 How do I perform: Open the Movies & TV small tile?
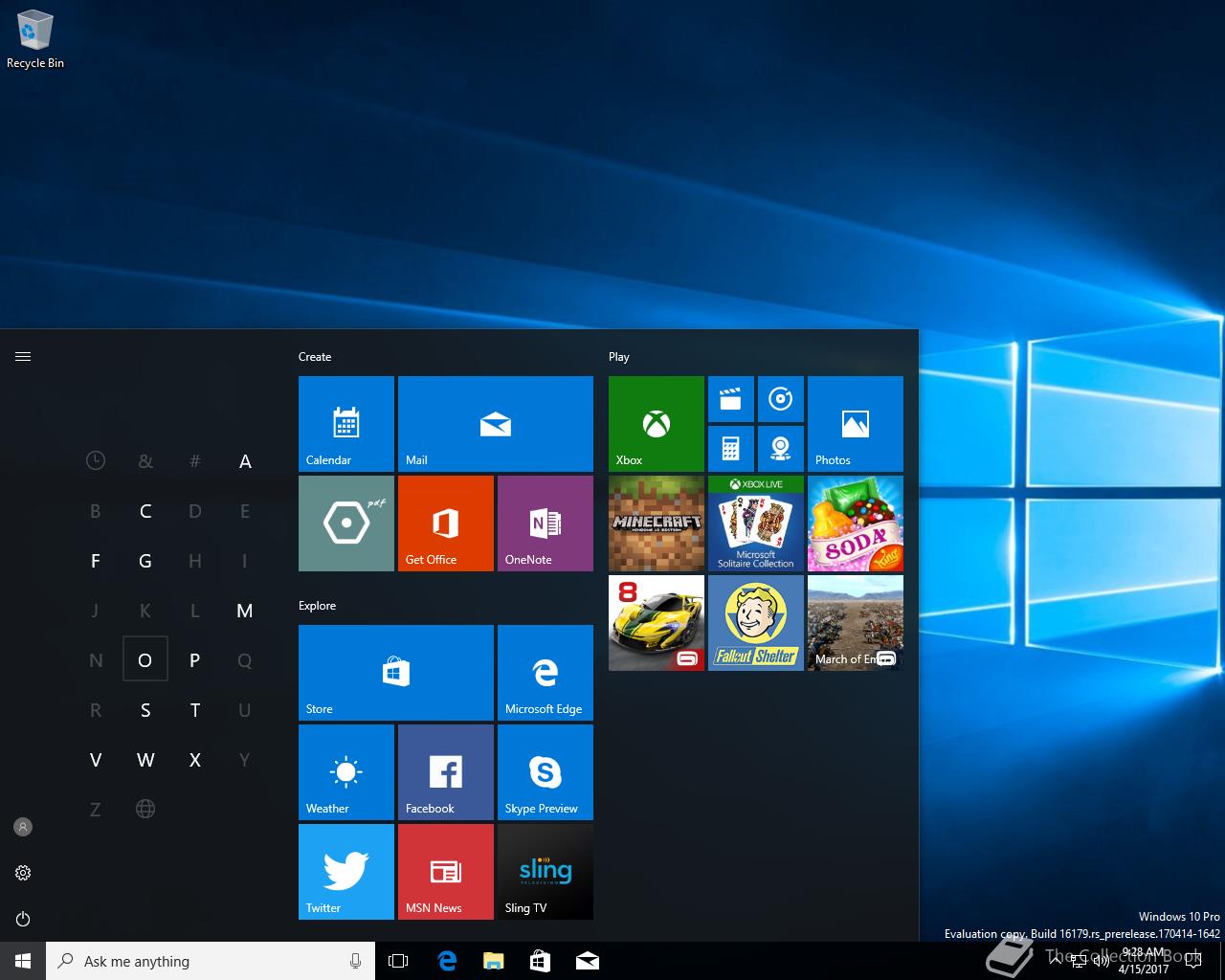731,399
